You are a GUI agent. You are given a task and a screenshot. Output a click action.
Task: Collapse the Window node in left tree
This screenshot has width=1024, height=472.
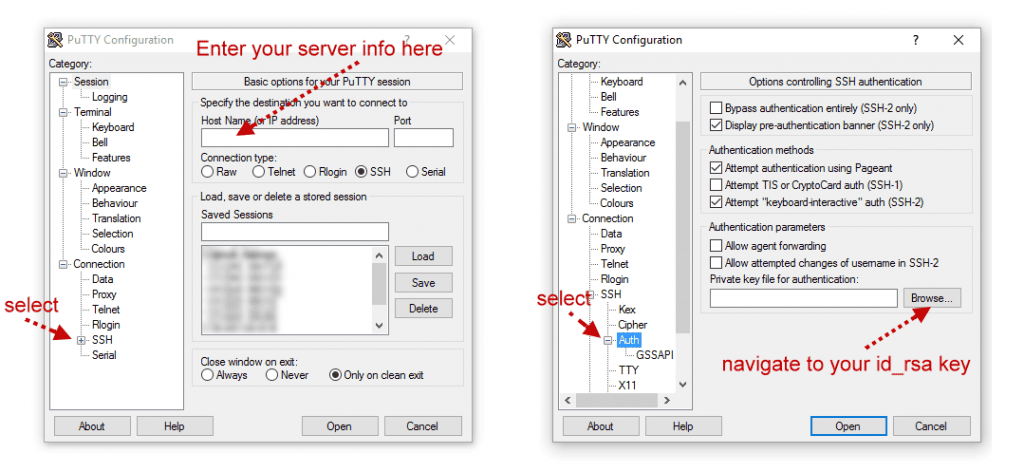click(x=63, y=173)
